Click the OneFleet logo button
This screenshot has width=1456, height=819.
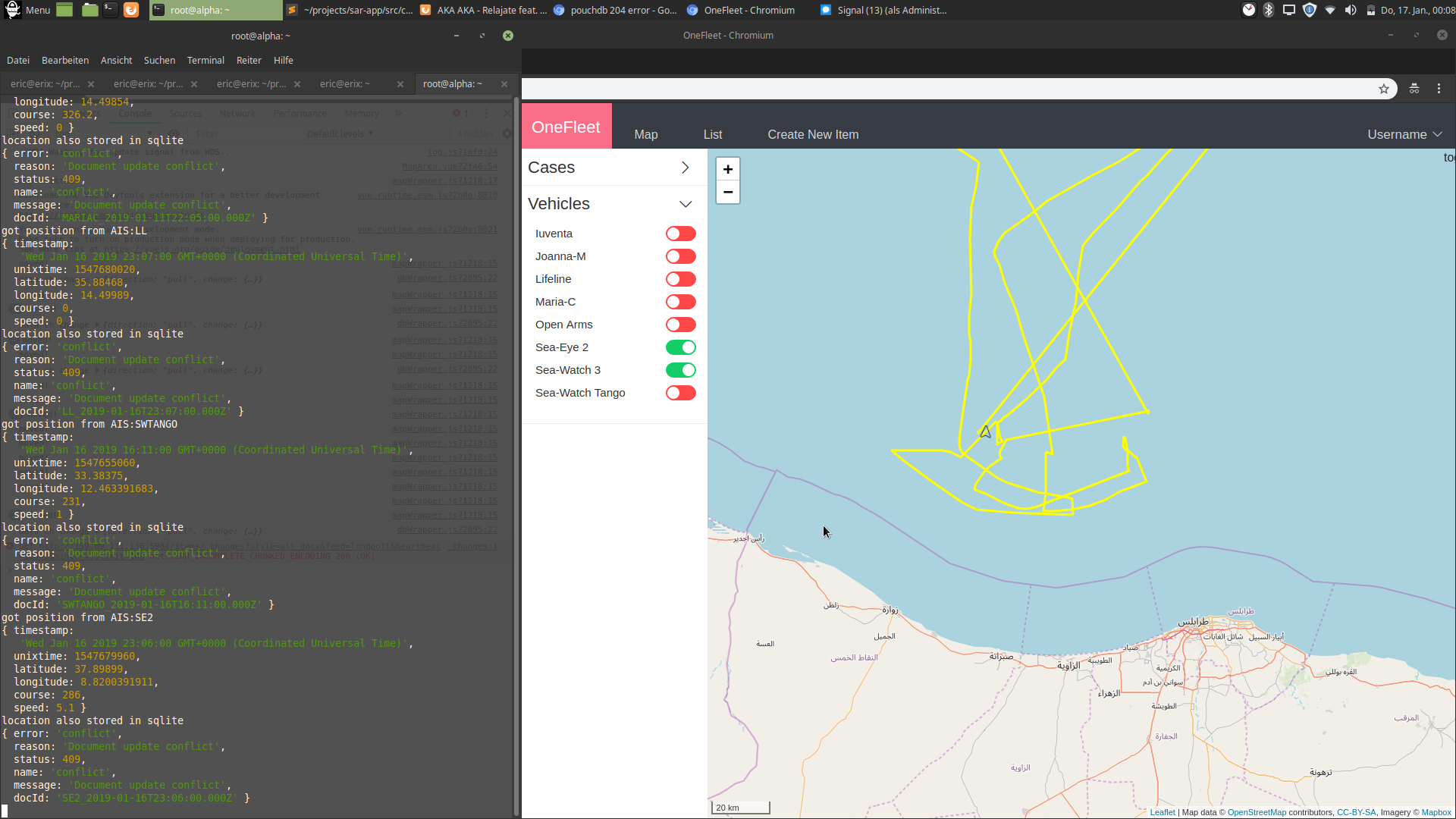(566, 127)
